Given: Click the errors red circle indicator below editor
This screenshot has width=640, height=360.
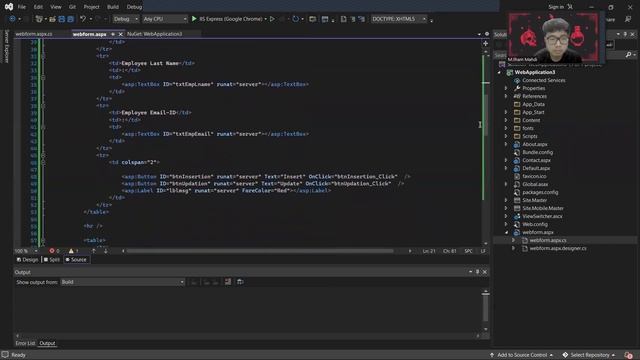Looking at the screenshot, I should point(52,251).
